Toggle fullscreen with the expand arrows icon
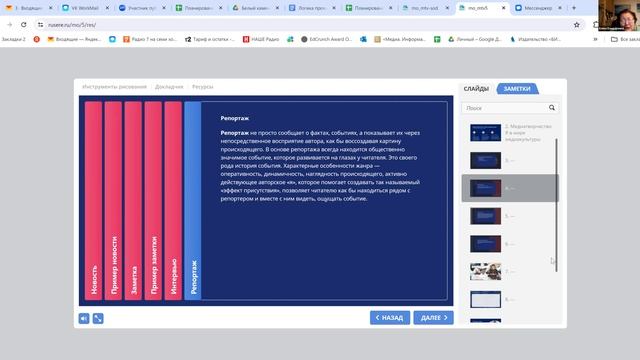The image size is (640, 360). (98, 318)
